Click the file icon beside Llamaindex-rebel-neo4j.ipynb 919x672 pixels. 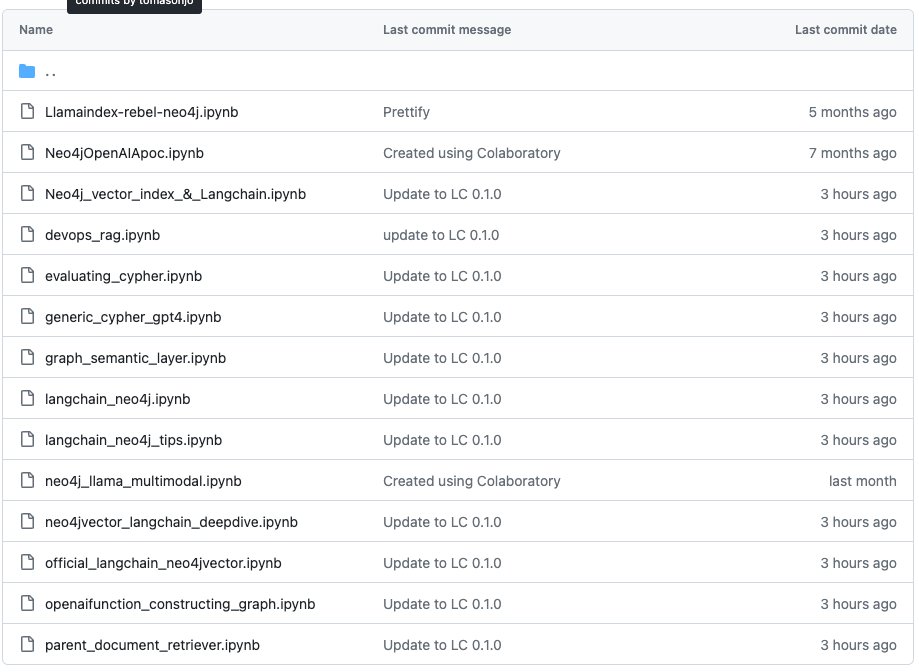tap(27, 111)
